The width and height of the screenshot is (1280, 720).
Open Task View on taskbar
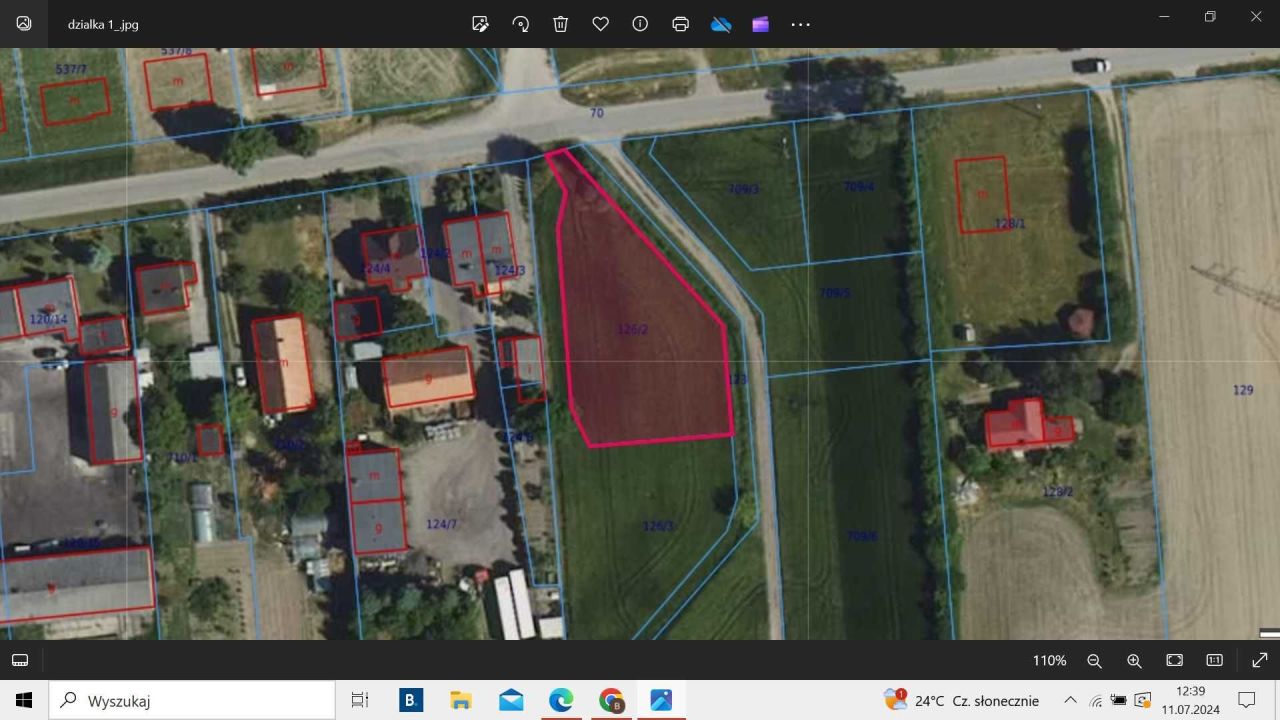[x=360, y=700]
